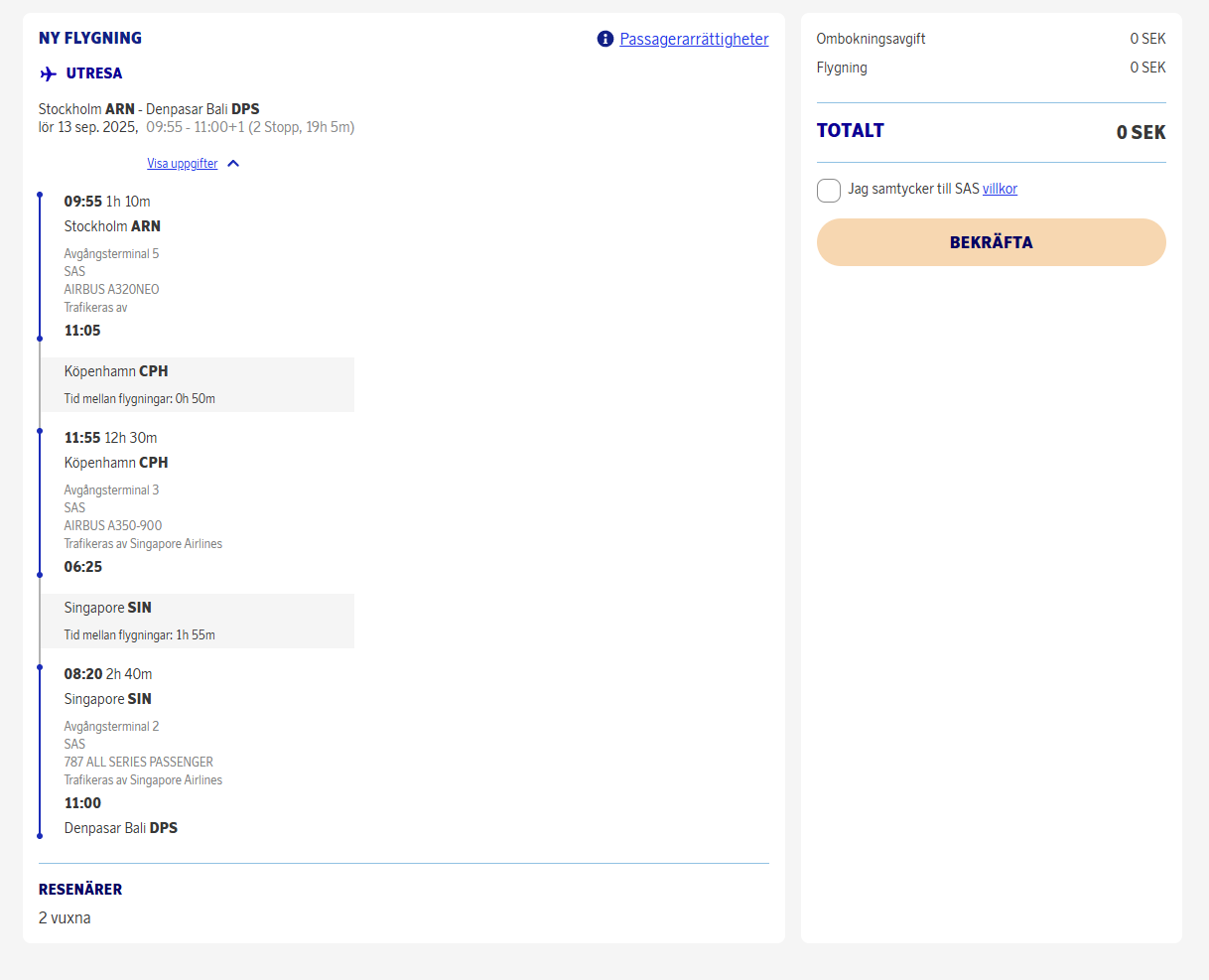Click the timeline dot at 08:20 Singapore departure
Viewport: 1209px width, 980px height.
point(40,667)
